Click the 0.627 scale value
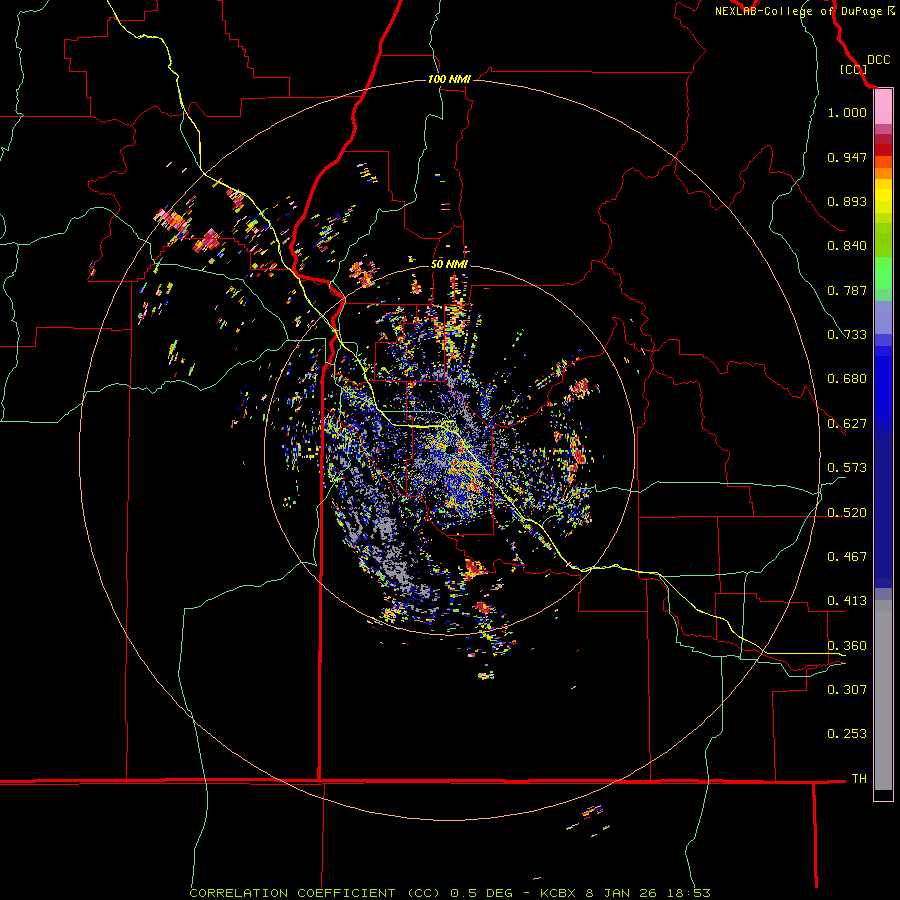This screenshot has width=900, height=900. [847, 424]
